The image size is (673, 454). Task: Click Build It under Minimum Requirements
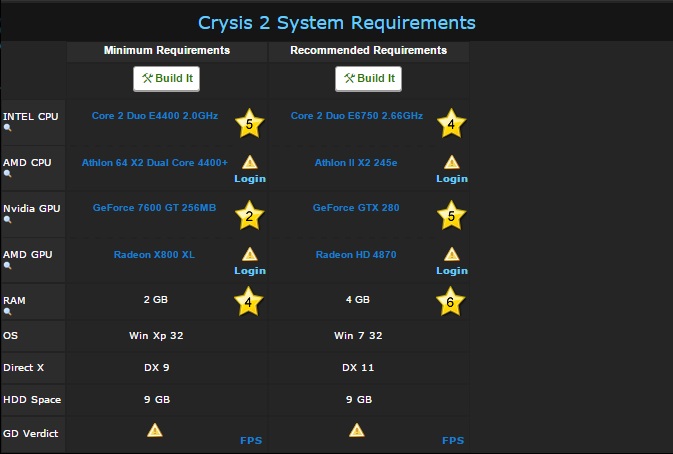167,79
